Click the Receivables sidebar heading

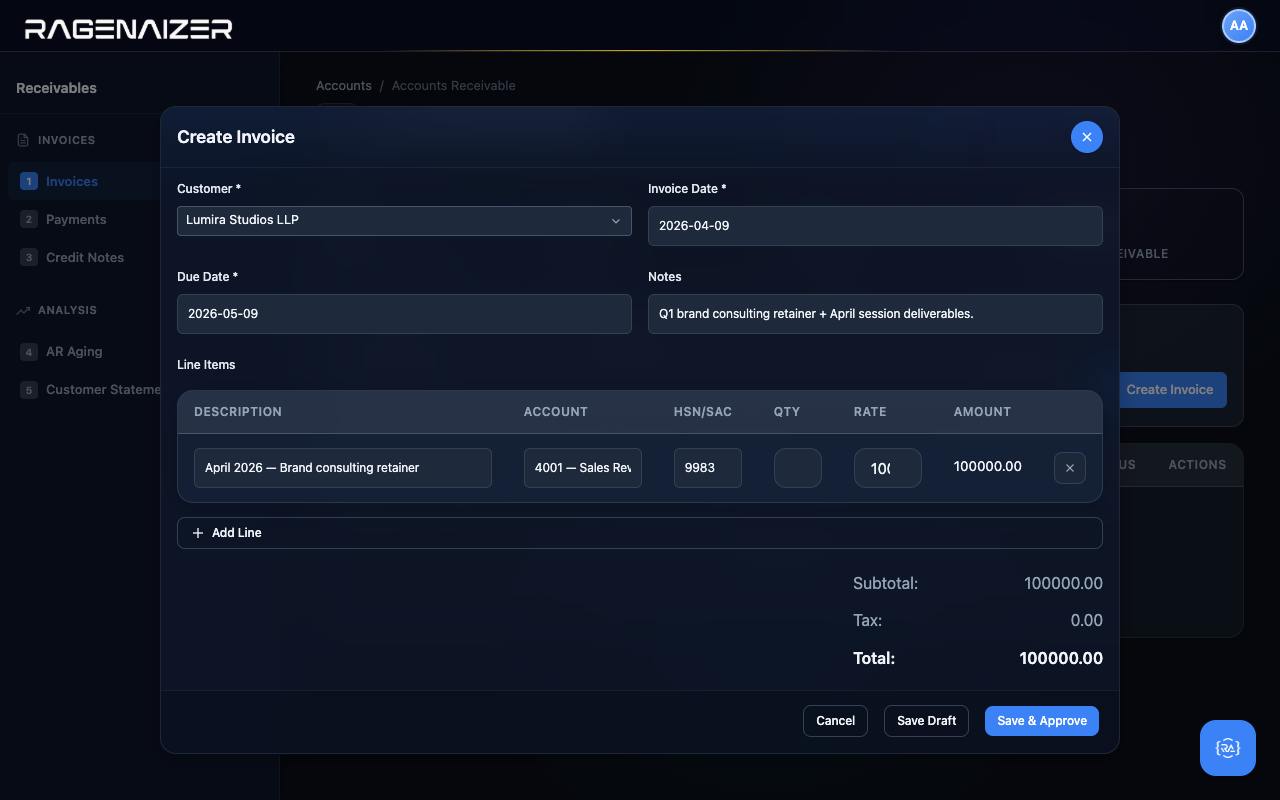pyautogui.click(x=57, y=88)
